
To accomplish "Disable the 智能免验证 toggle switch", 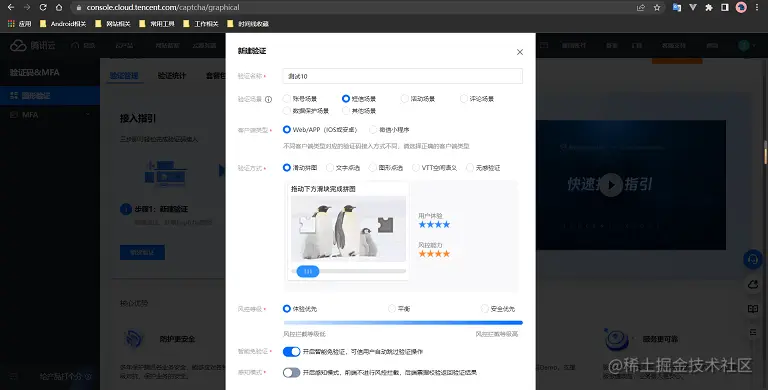I will tap(291, 352).
